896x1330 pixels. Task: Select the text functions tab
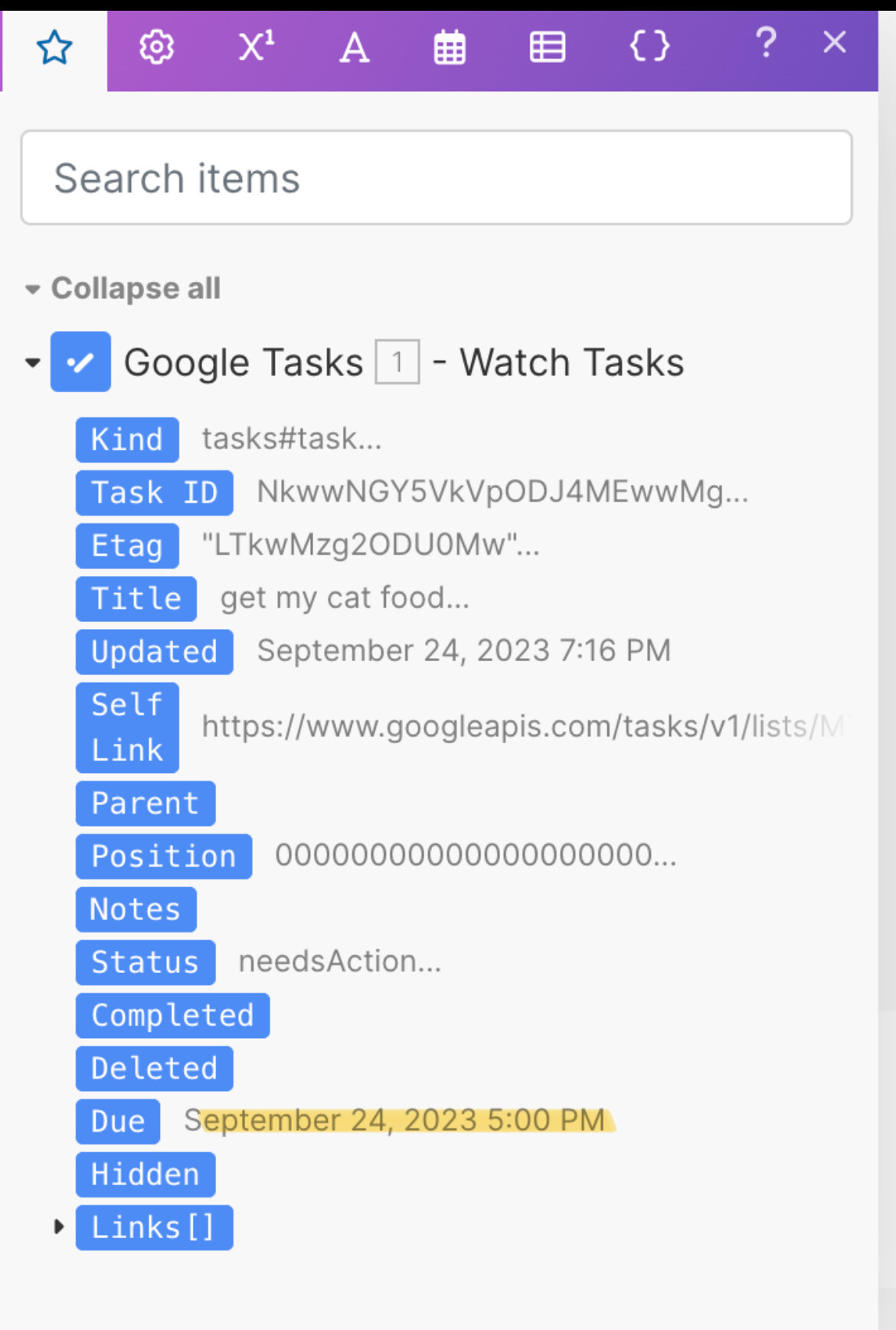[x=354, y=48]
